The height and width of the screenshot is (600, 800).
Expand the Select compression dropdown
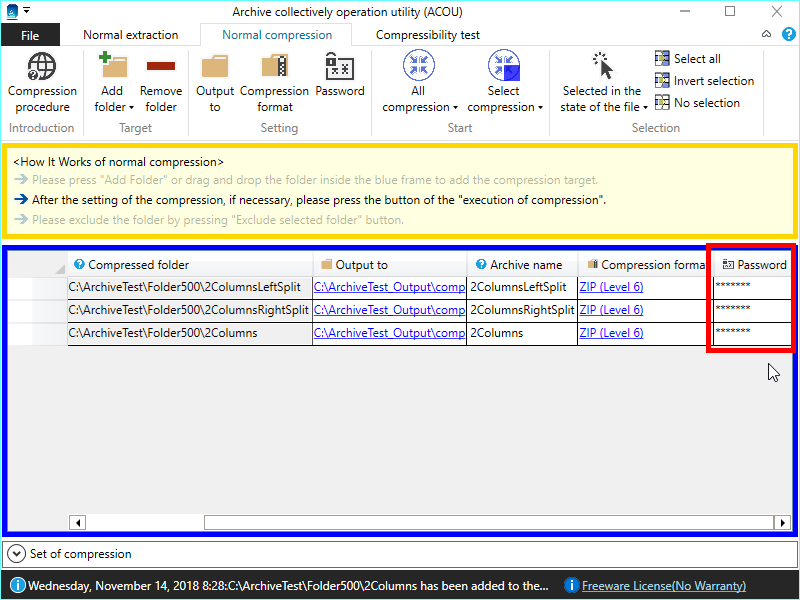click(504, 82)
